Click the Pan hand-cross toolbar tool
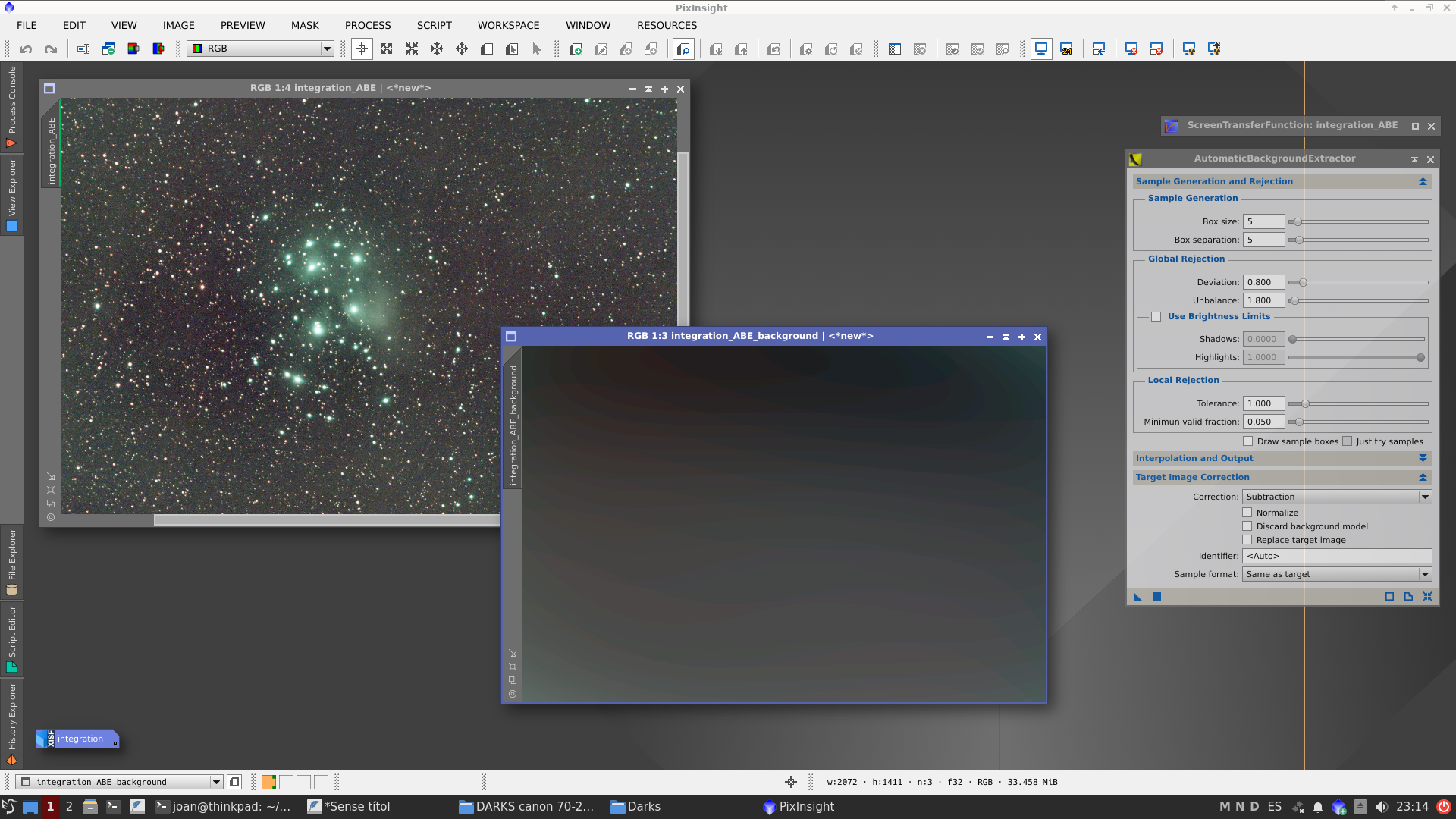Image resolution: width=1456 pixels, height=819 pixels. click(437, 49)
